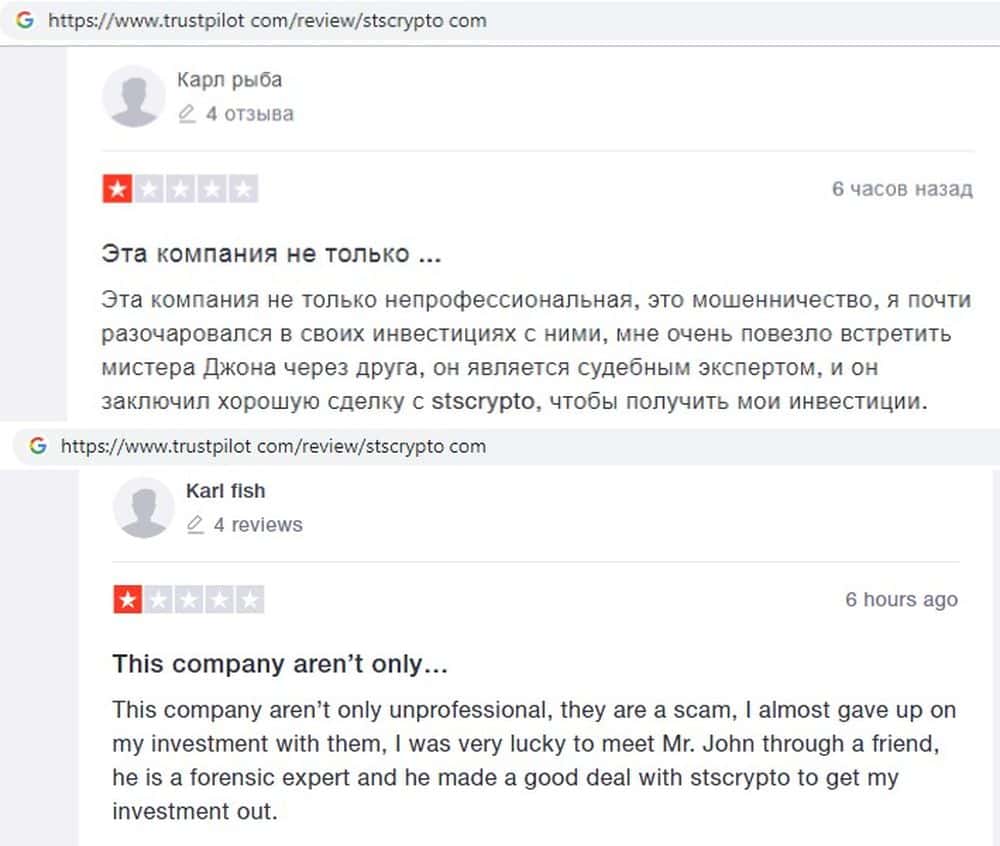Click the pencil icon beside 4 отзыва

point(186,114)
